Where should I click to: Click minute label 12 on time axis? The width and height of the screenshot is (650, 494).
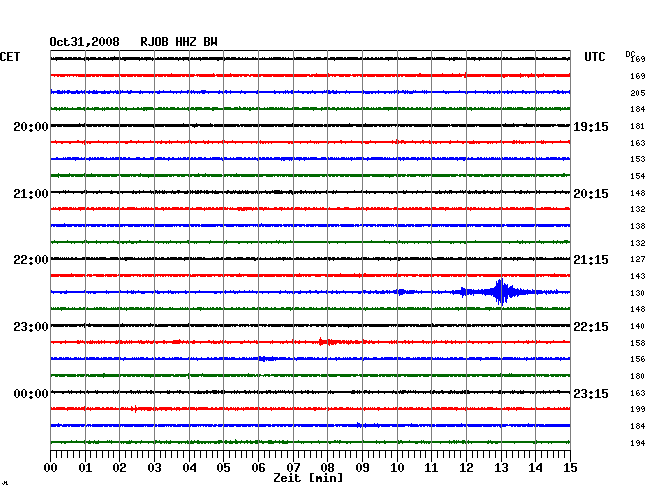(466, 468)
